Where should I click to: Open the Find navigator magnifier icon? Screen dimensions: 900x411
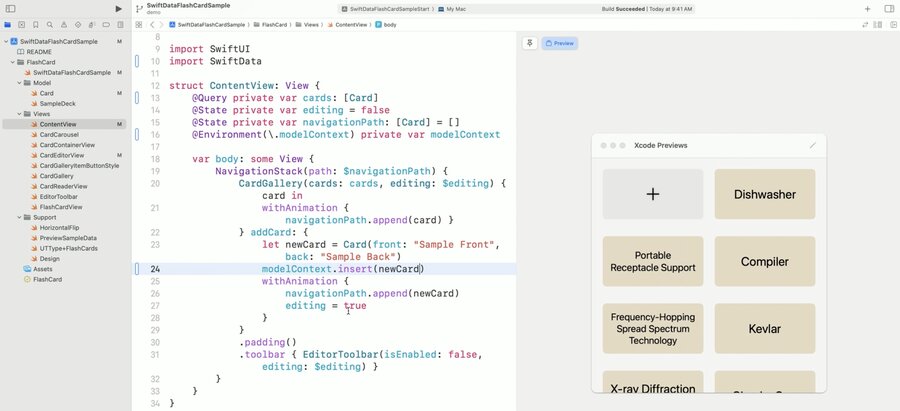click(x=50, y=25)
